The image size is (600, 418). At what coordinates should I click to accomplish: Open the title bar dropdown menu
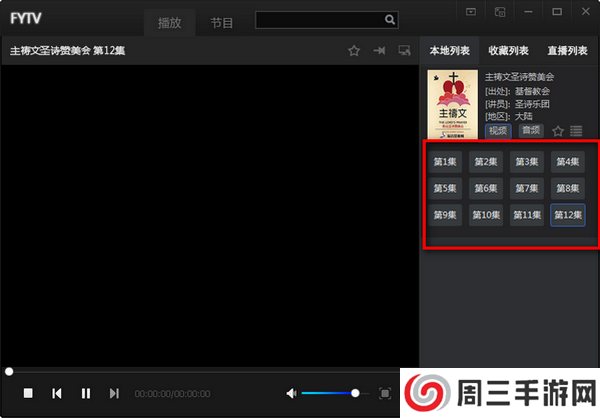pyautogui.click(x=471, y=11)
